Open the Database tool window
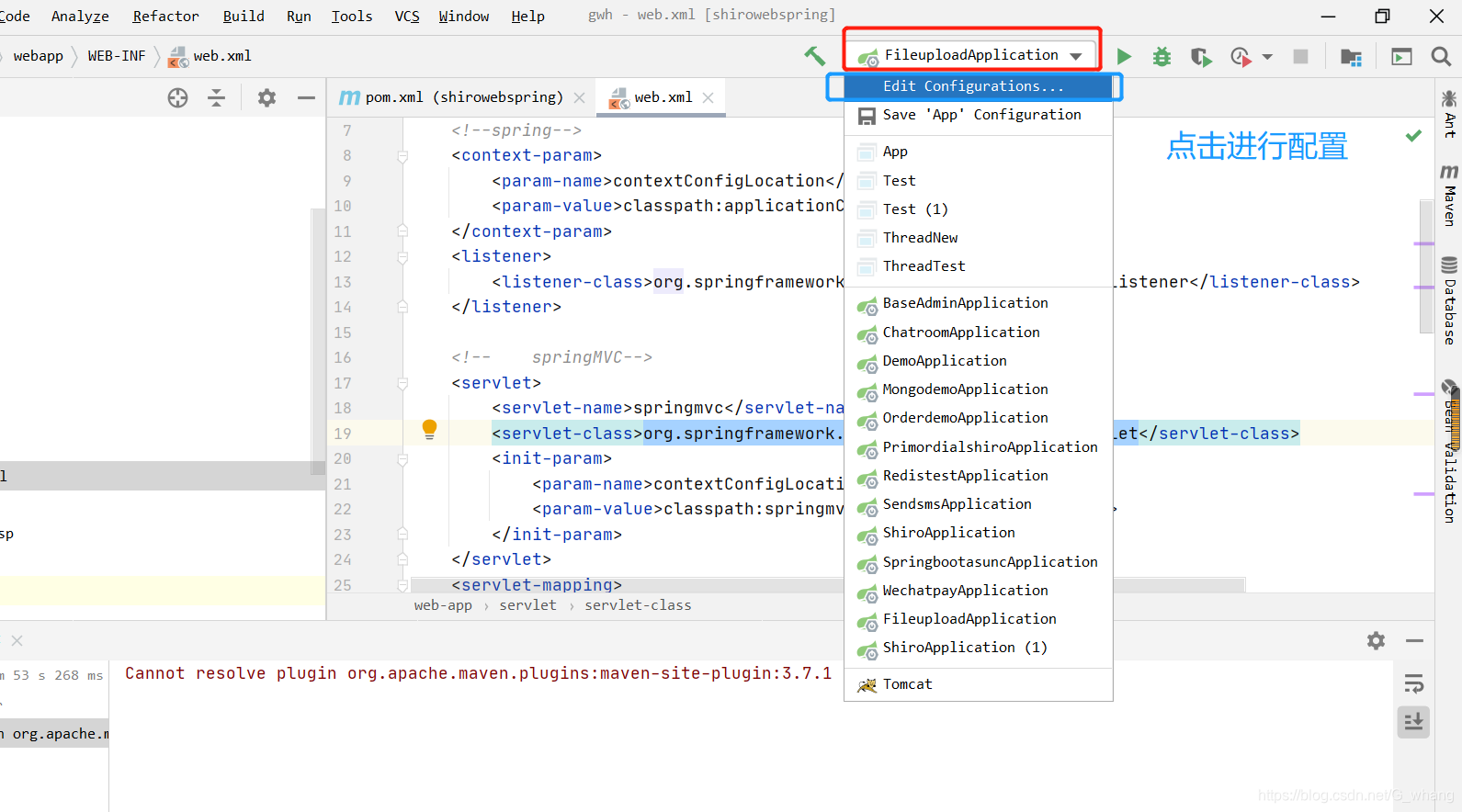Image resolution: width=1462 pixels, height=812 pixels. [1449, 301]
